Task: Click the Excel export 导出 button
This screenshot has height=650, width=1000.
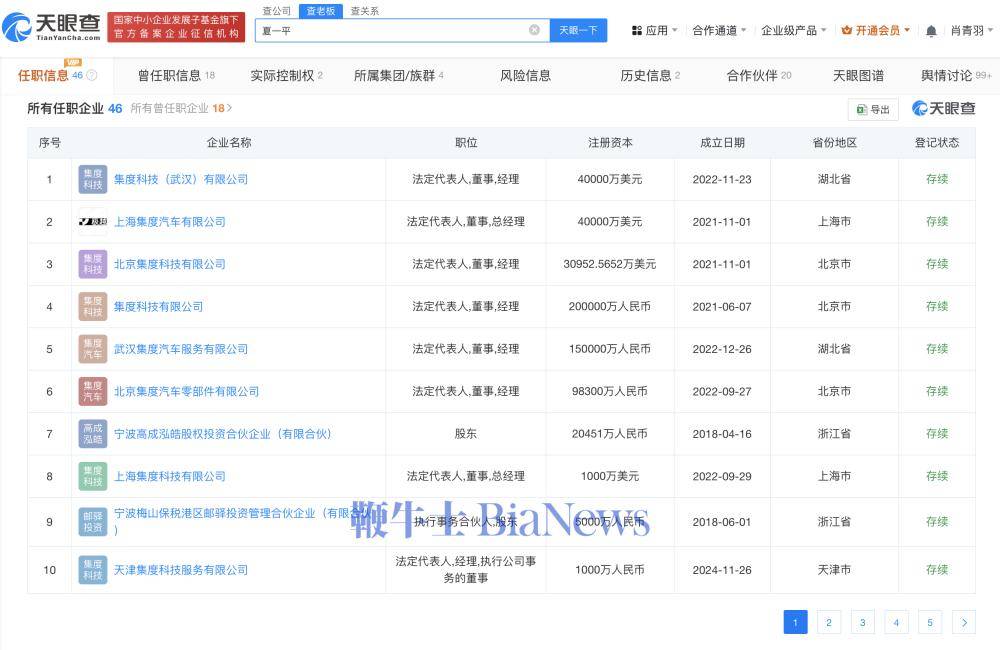Action: pos(873,110)
